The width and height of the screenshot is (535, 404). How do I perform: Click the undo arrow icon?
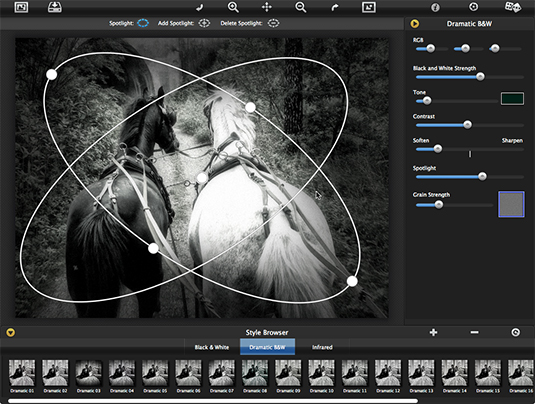pyautogui.click(x=199, y=7)
